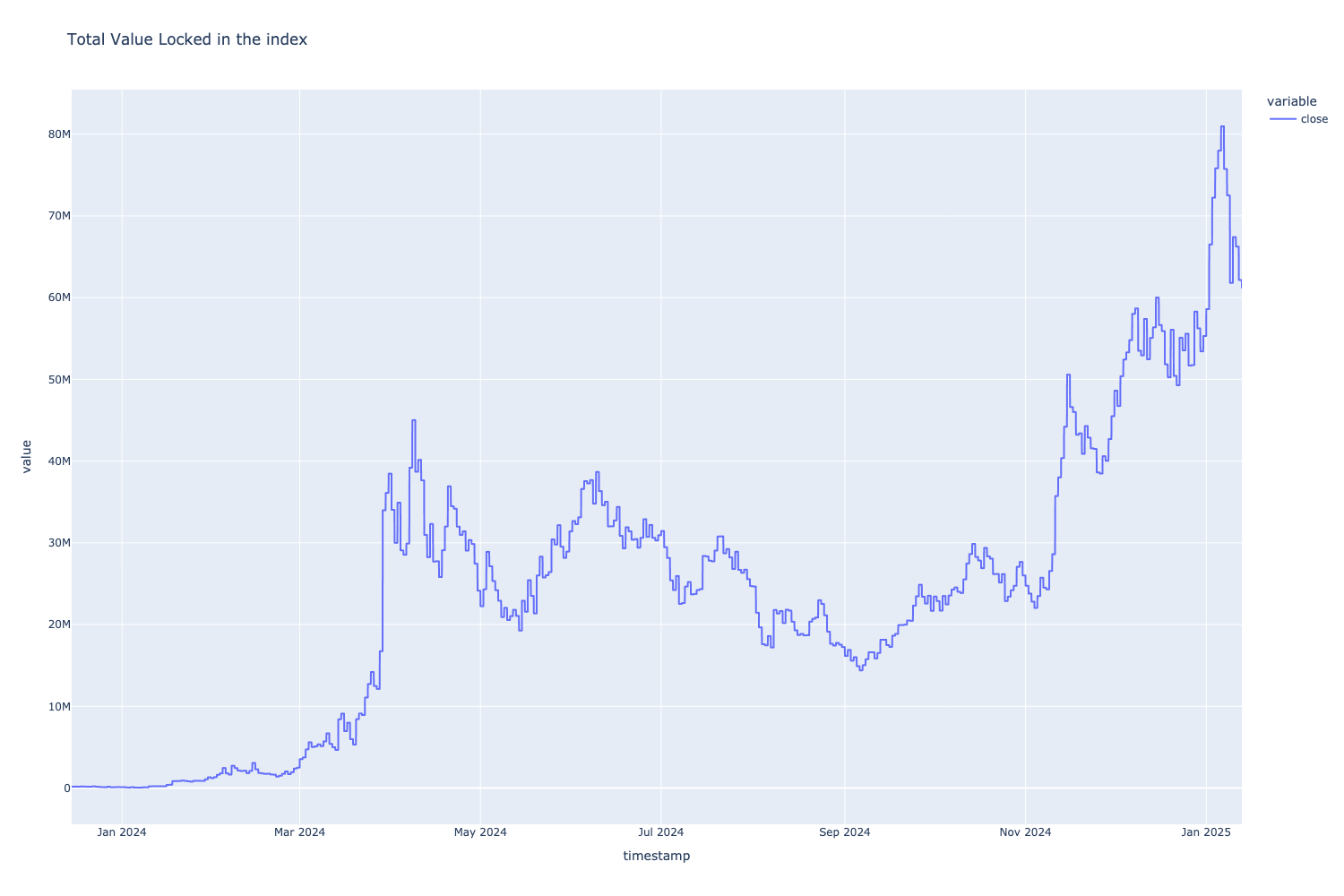1344x896 pixels.
Task: Click the '30M' y-axis tick label
Action: [x=59, y=543]
